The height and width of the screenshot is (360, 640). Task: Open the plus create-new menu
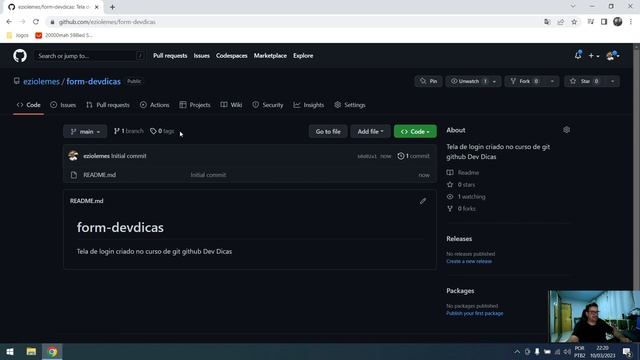coord(593,56)
